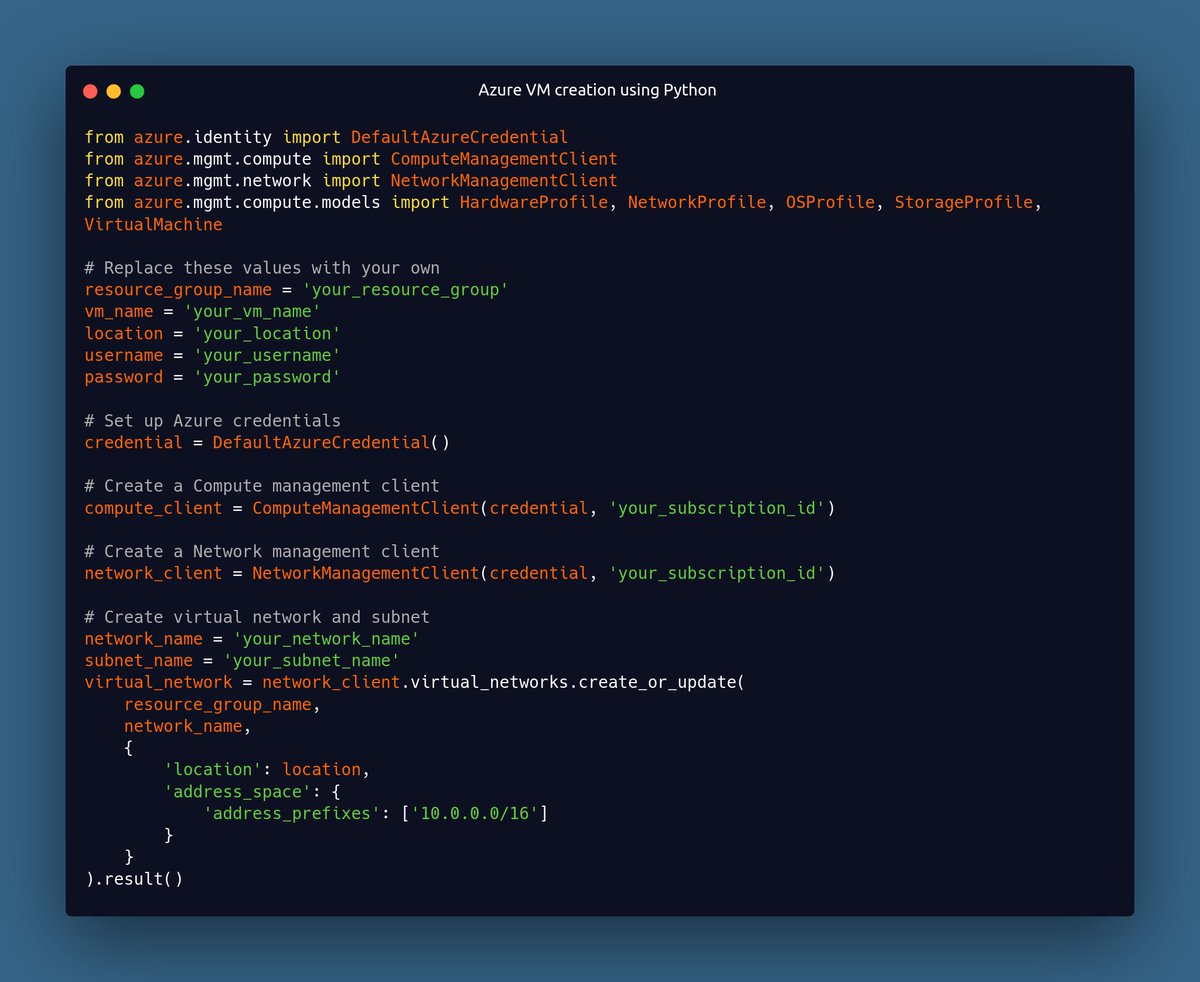Click 'DefaultAzureCredential()' call in credential assignment
Screen dimensions: 1200x982
pyautogui.click(x=331, y=443)
